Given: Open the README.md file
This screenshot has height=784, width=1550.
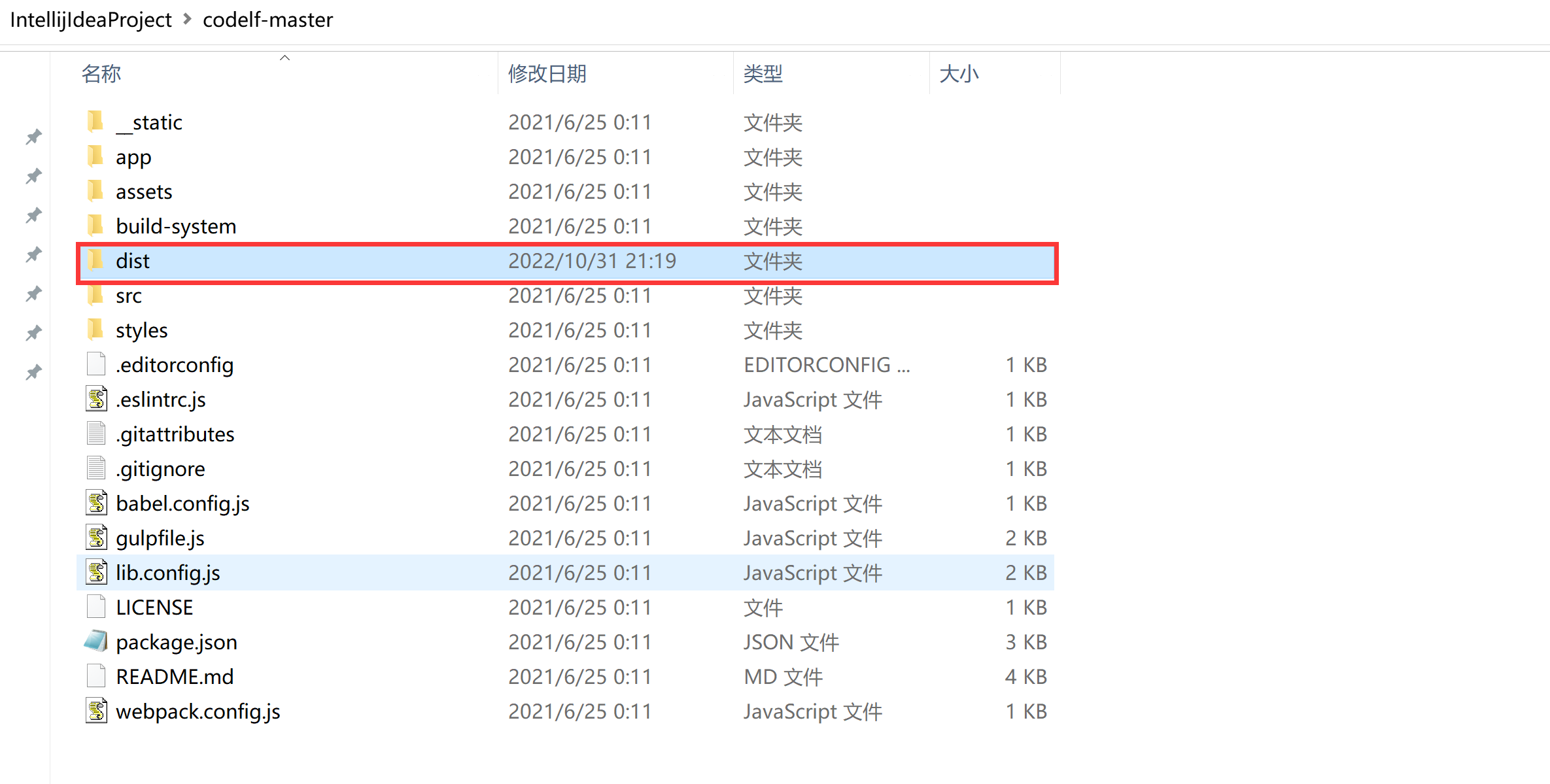Looking at the screenshot, I should coord(175,676).
